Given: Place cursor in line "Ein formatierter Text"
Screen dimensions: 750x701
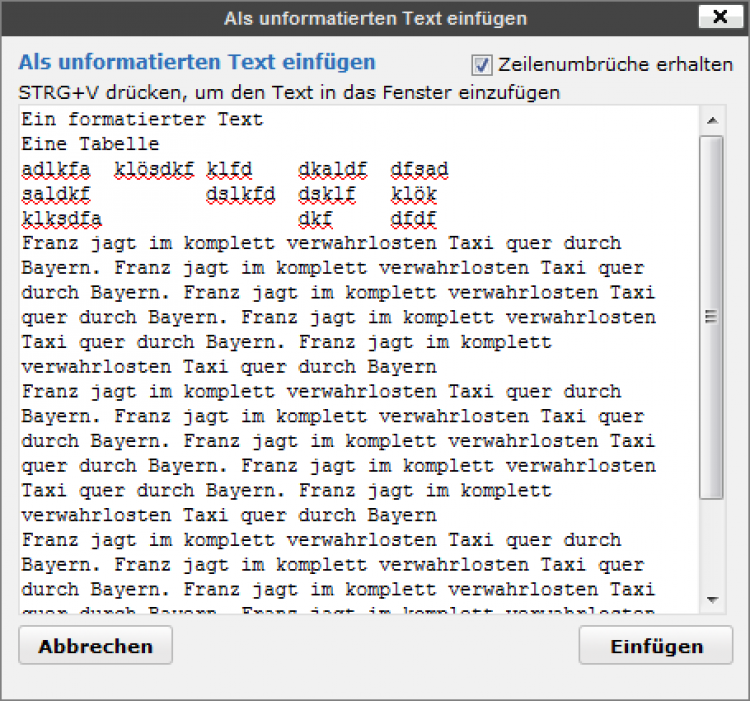Looking at the screenshot, I should point(142,119).
